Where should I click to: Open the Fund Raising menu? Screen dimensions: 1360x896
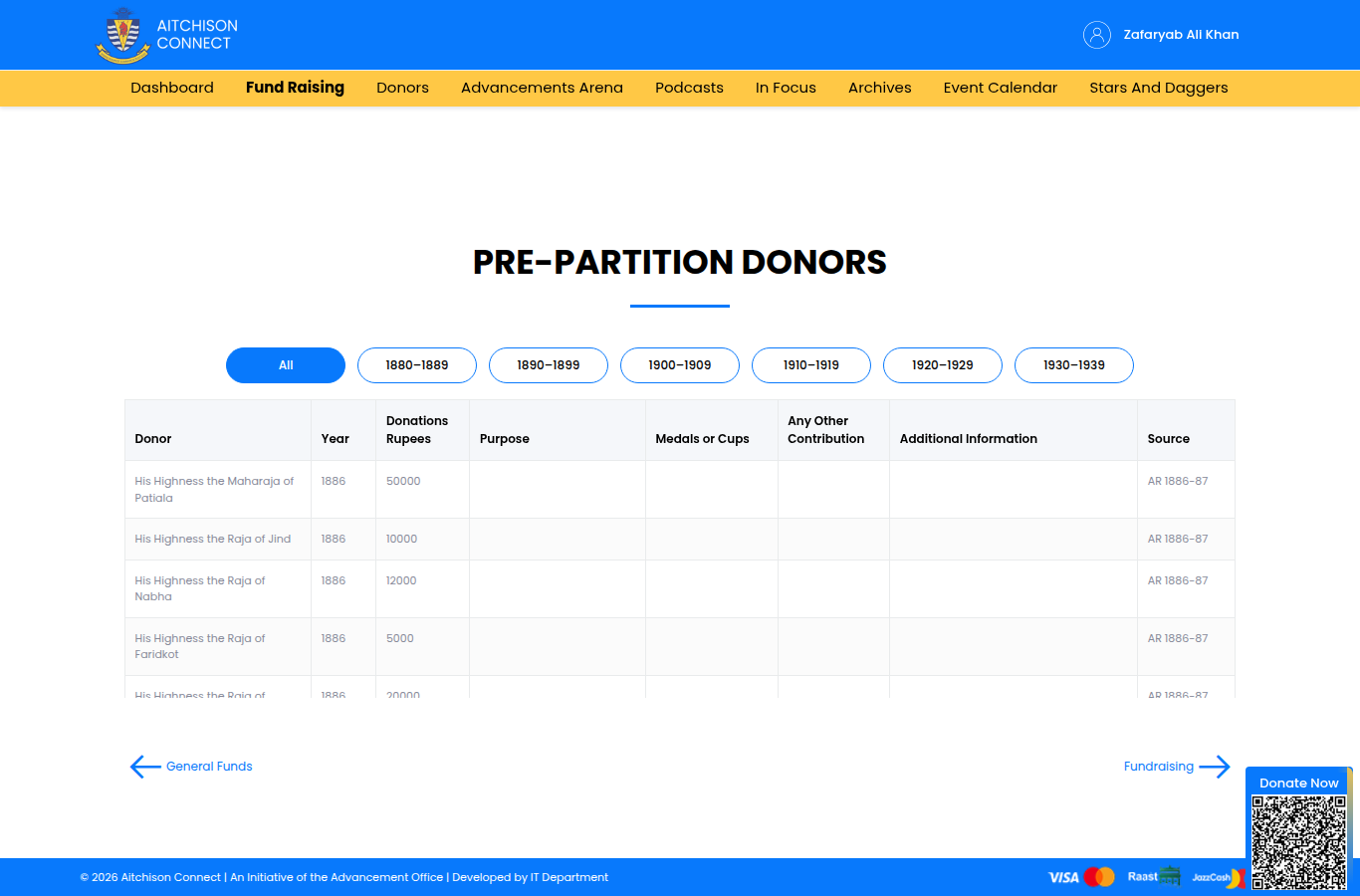pos(295,88)
